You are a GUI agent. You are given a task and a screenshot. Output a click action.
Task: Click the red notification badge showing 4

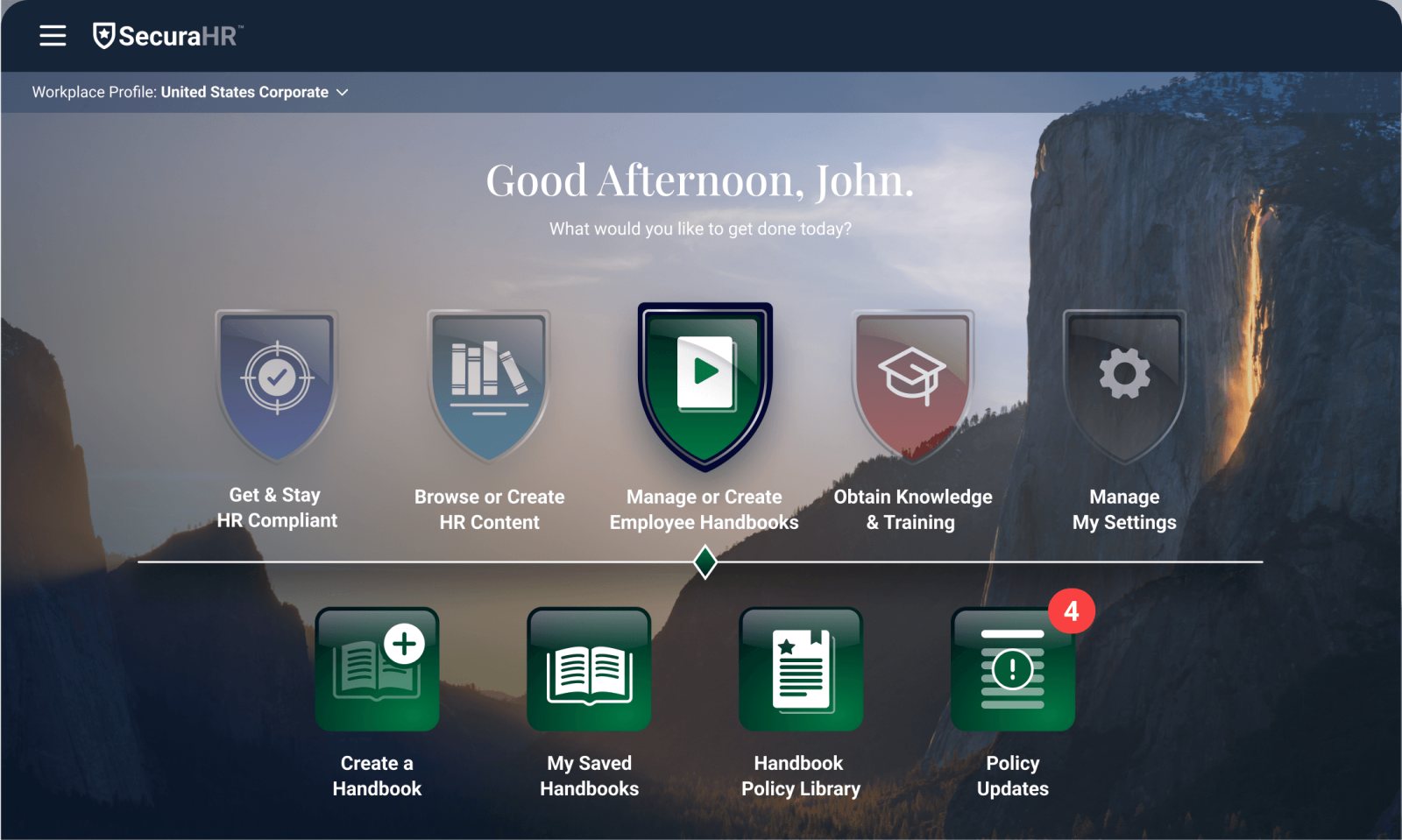pos(1071,611)
